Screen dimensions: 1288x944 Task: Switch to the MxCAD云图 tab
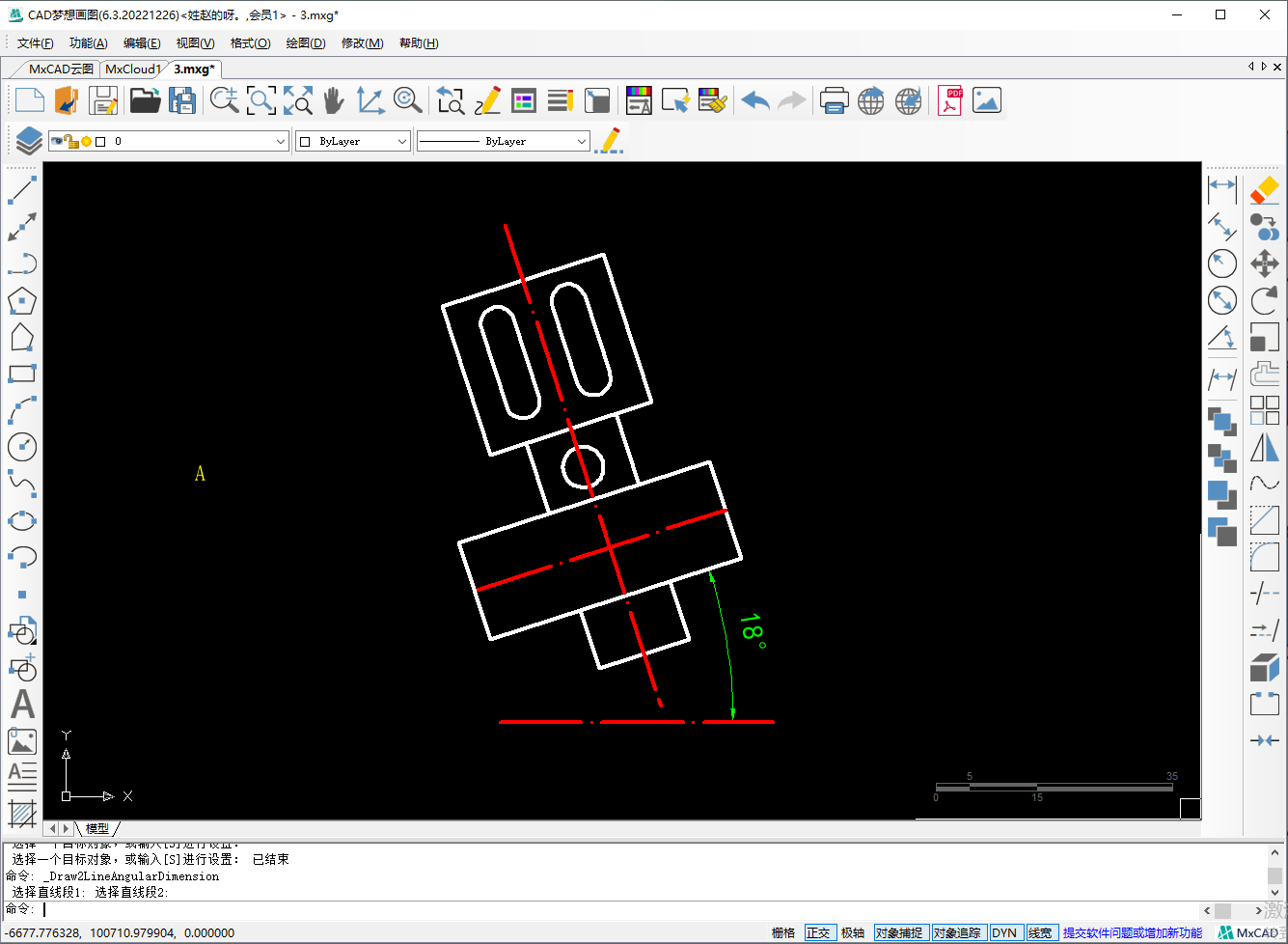pyautogui.click(x=61, y=69)
